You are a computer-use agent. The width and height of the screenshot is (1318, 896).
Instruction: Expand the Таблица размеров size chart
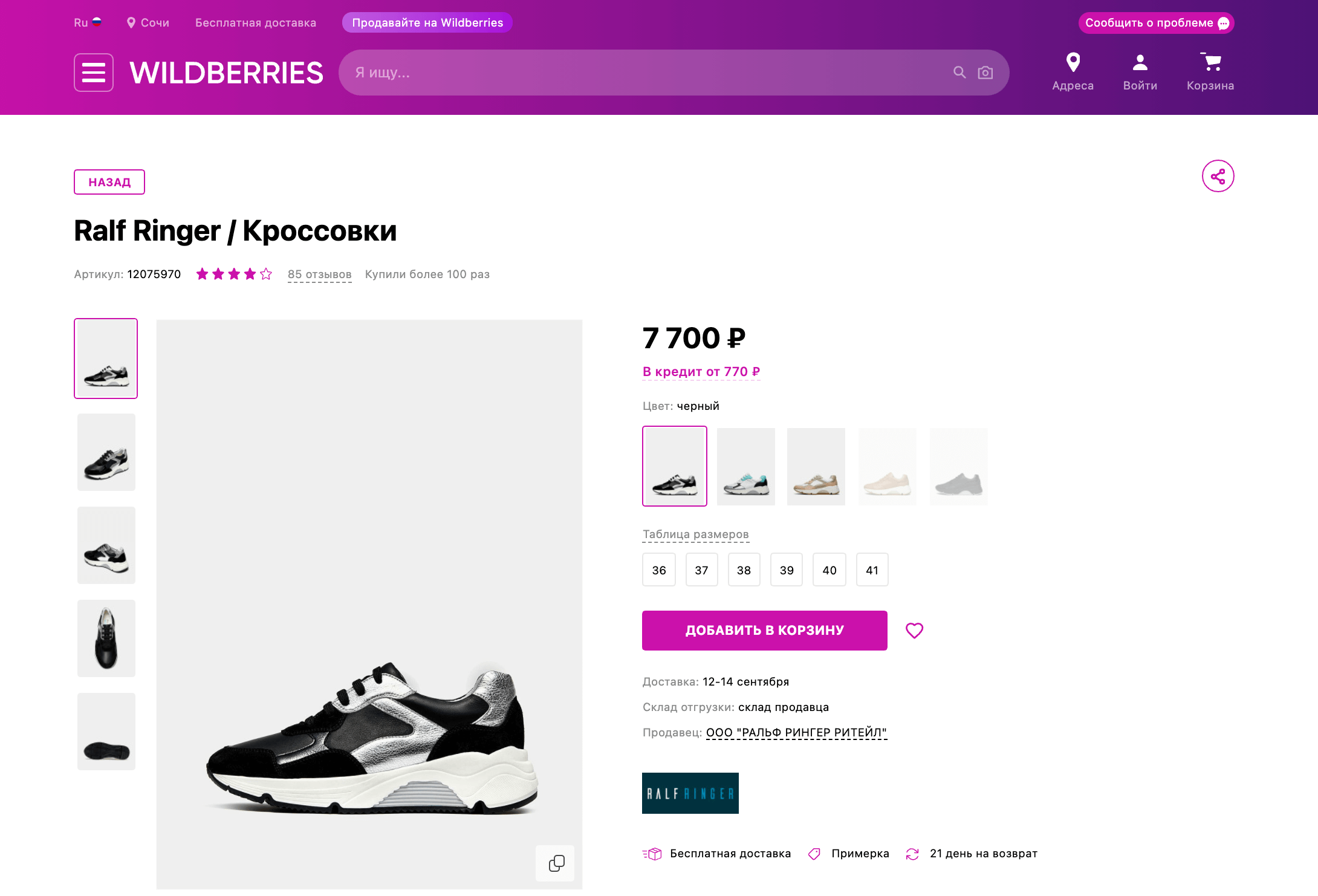click(x=695, y=534)
